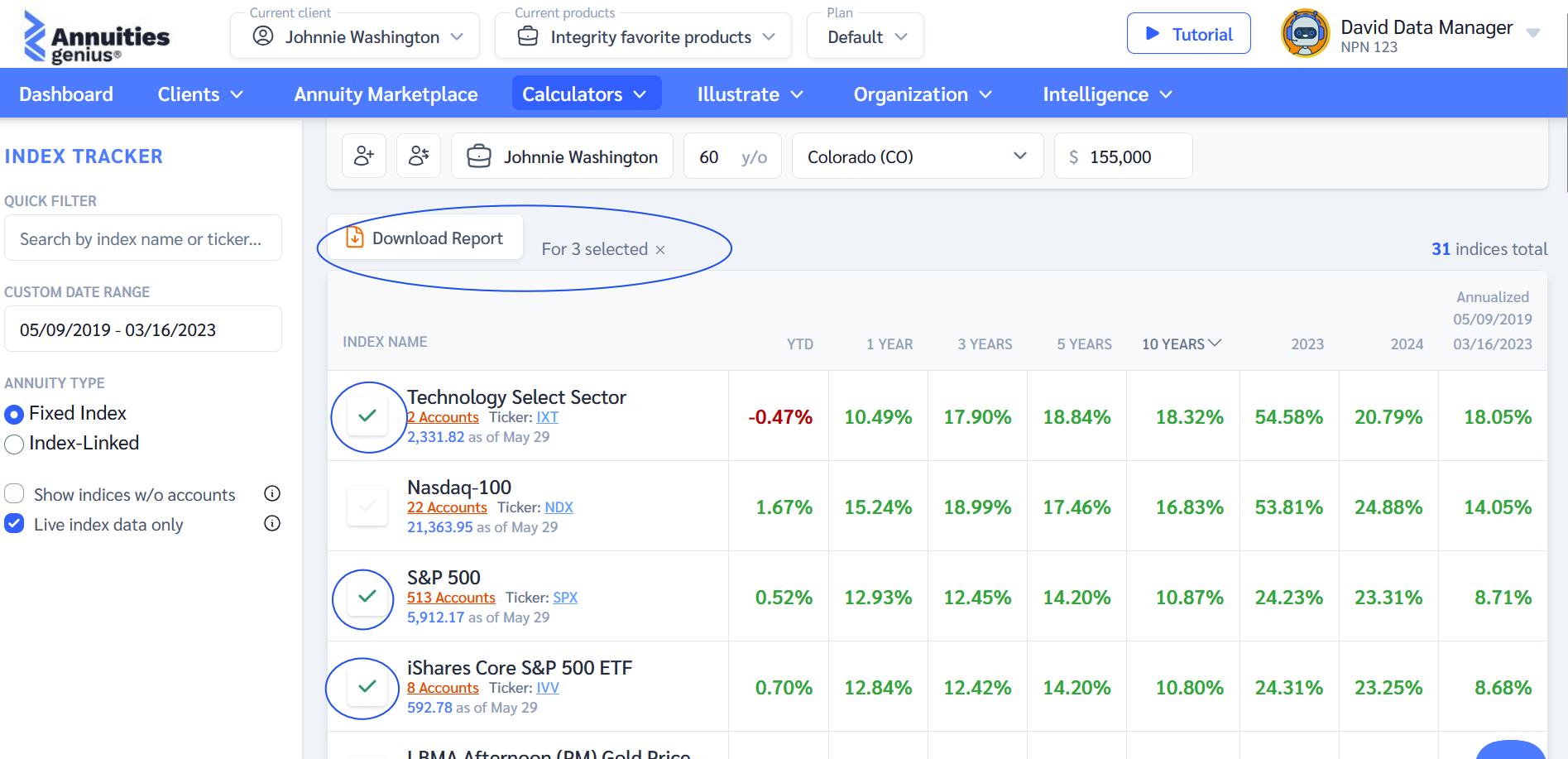Viewport: 1568px width, 759px height.
Task: Select the Index-Linked radio button
Action: tap(14, 444)
